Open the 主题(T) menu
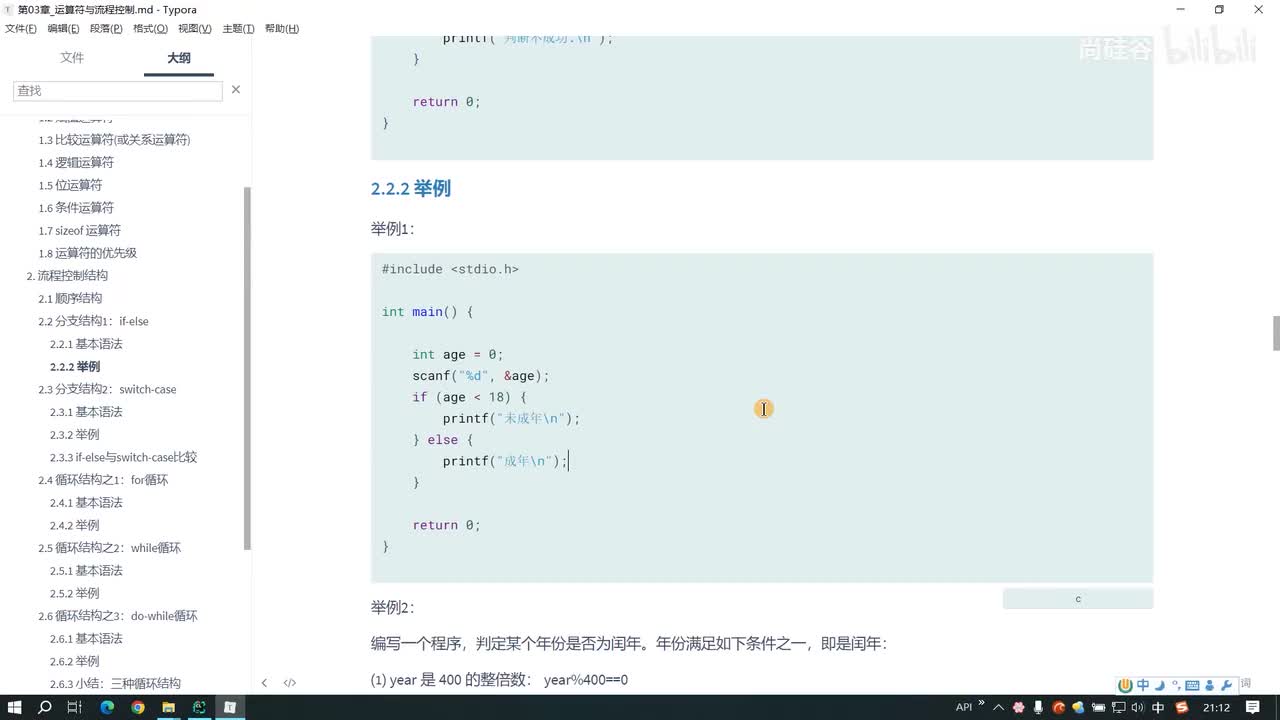The width and height of the screenshot is (1280, 720). [x=238, y=29]
